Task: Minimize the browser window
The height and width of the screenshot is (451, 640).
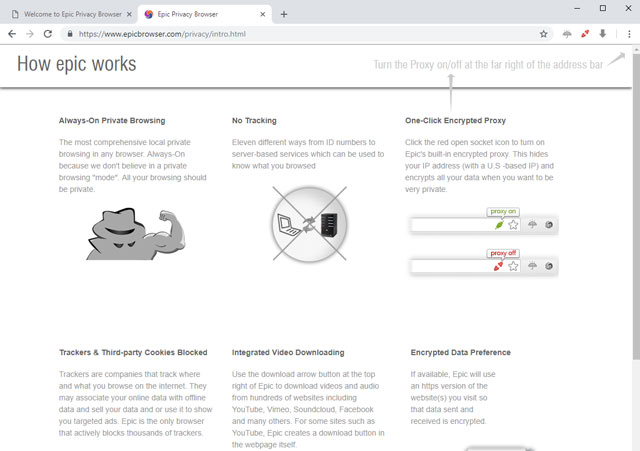Action: click(x=577, y=8)
